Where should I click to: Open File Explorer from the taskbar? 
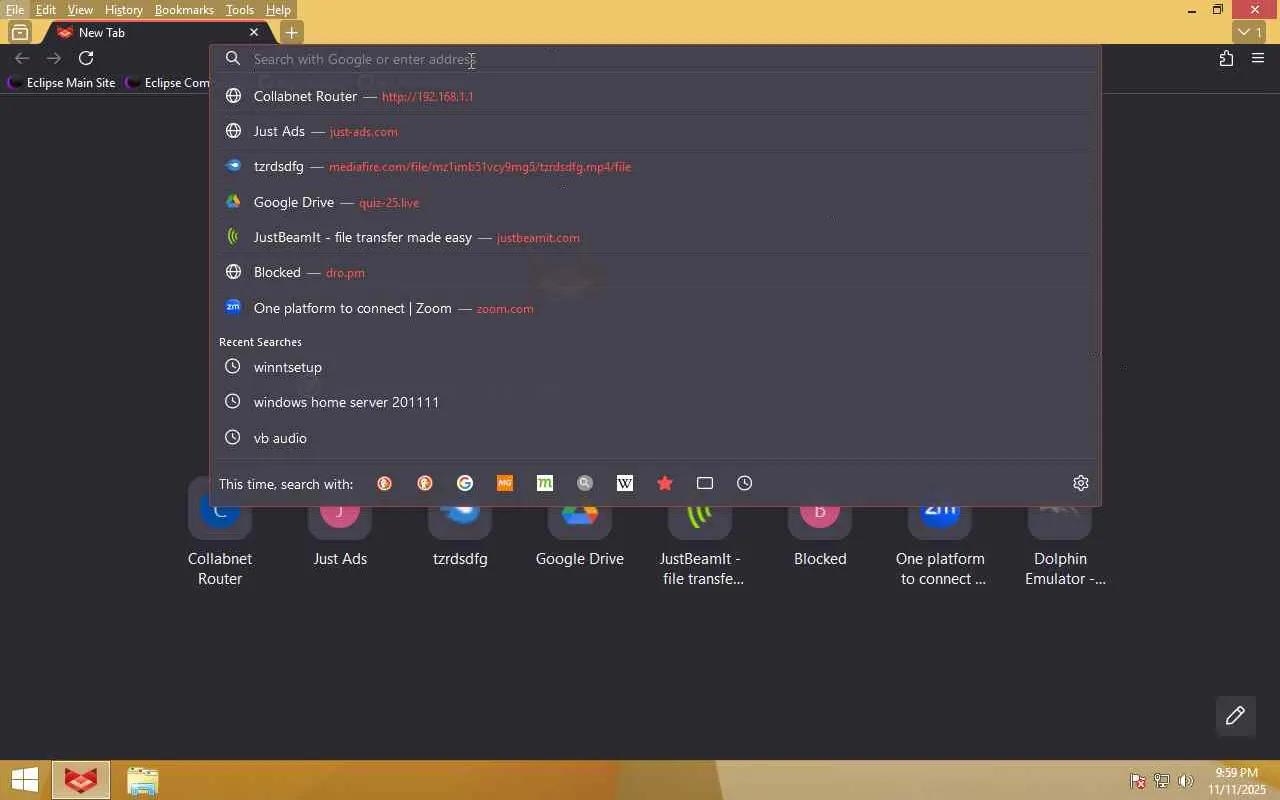(143, 780)
